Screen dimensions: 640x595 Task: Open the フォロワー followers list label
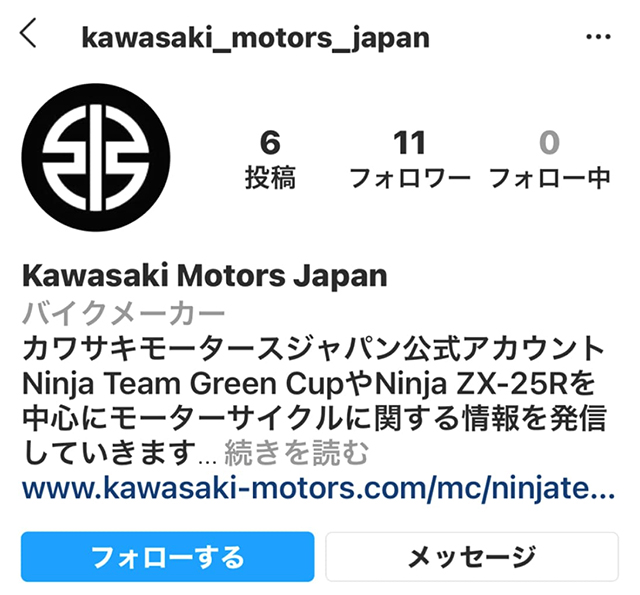coord(410,178)
